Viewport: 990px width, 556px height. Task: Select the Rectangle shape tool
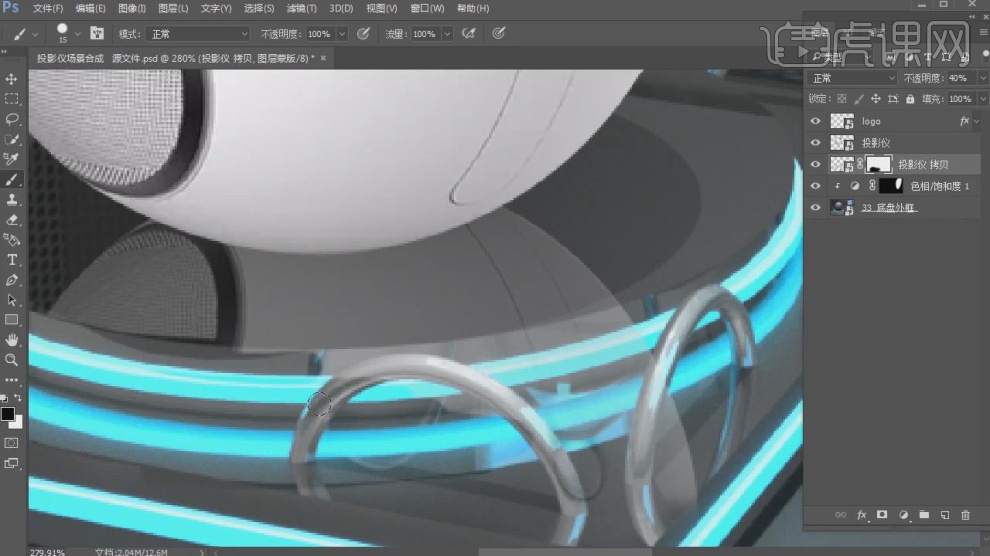(11, 320)
